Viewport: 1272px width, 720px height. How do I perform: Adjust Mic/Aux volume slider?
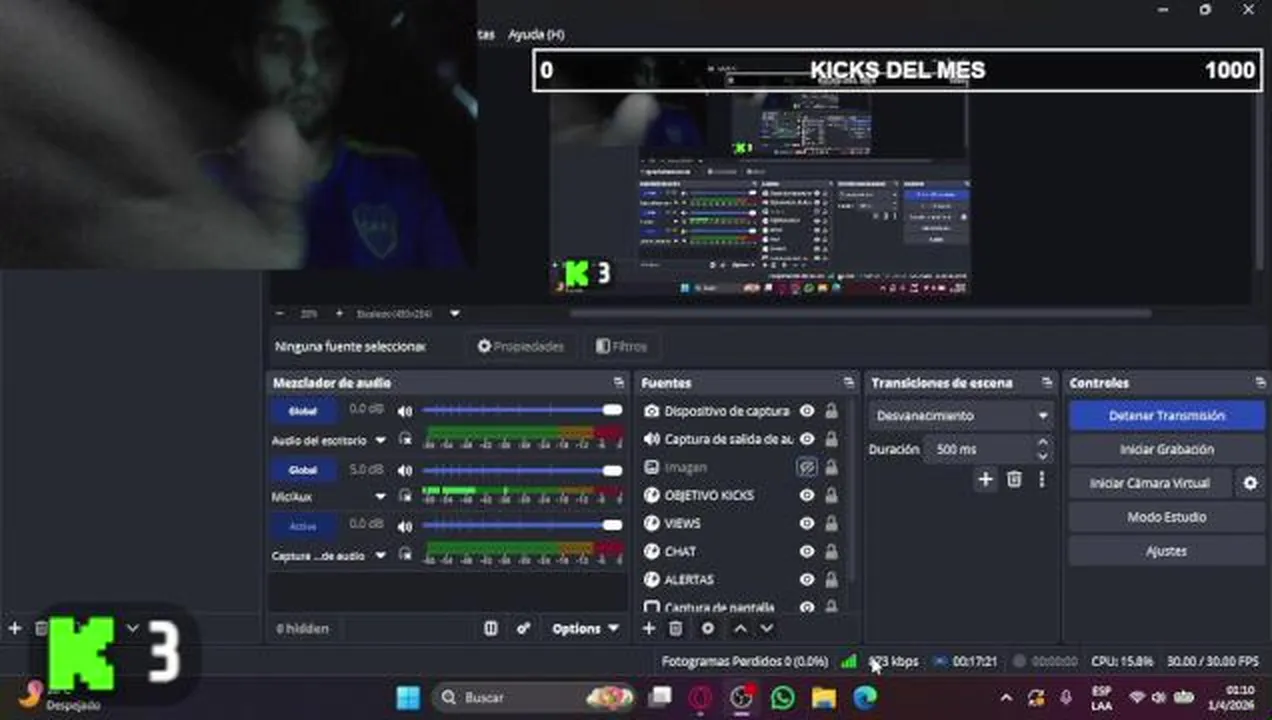click(x=522, y=469)
